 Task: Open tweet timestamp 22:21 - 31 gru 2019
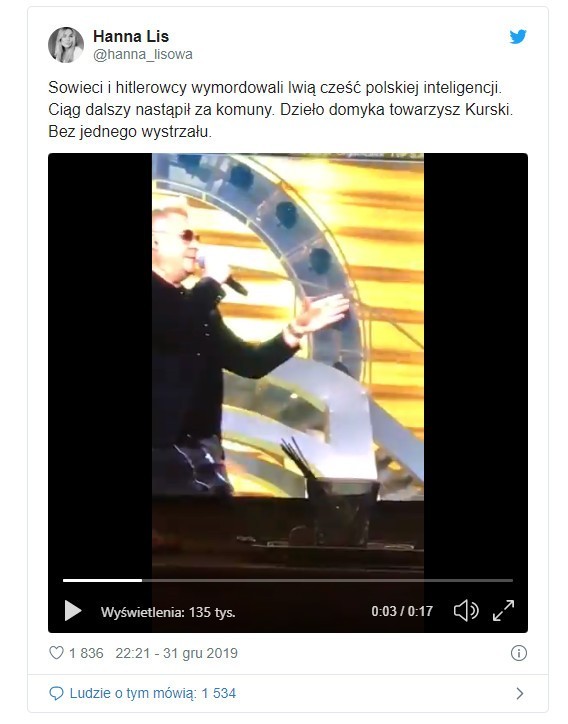coord(176,653)
